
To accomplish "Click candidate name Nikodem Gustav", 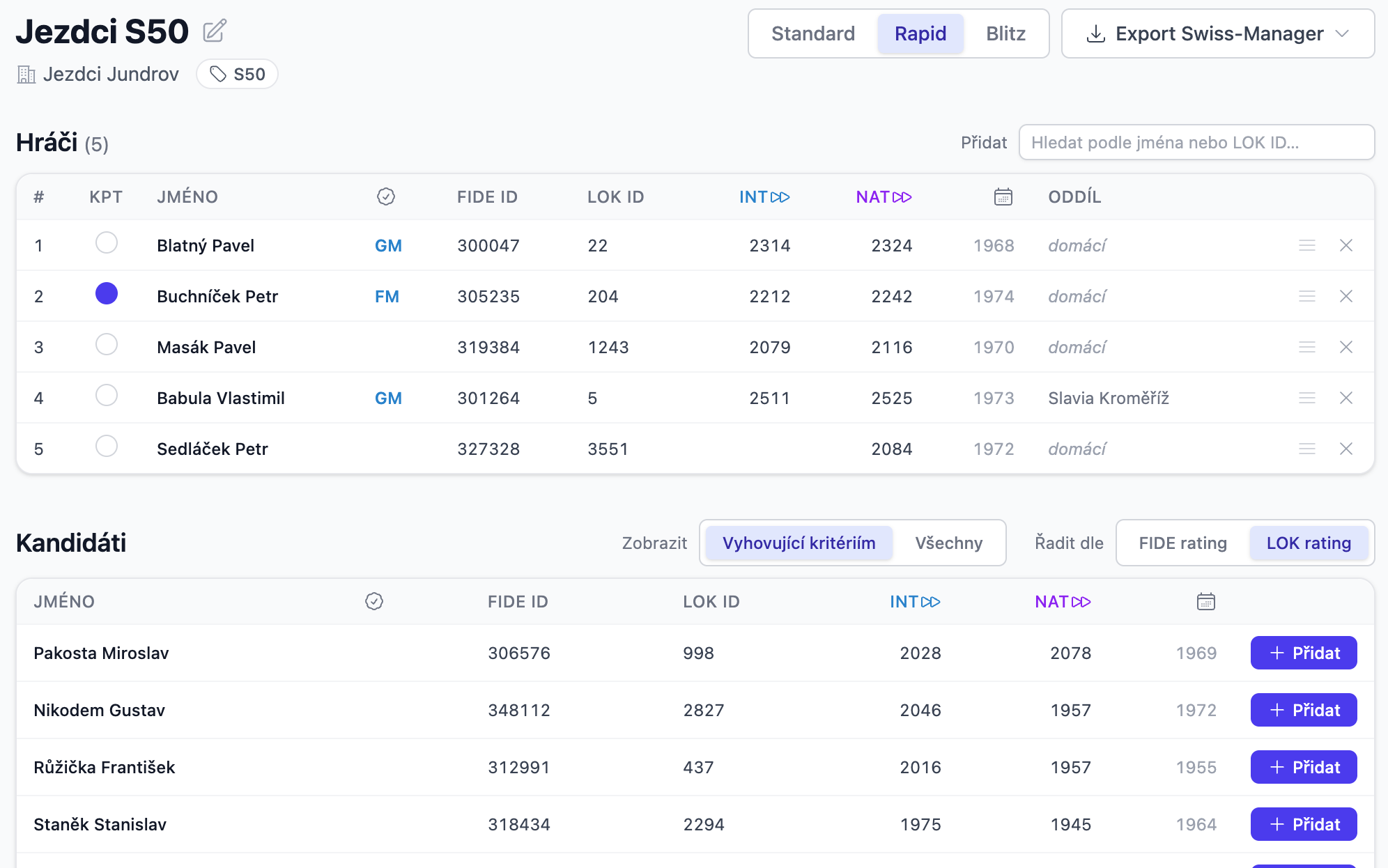I will [99, 711].
